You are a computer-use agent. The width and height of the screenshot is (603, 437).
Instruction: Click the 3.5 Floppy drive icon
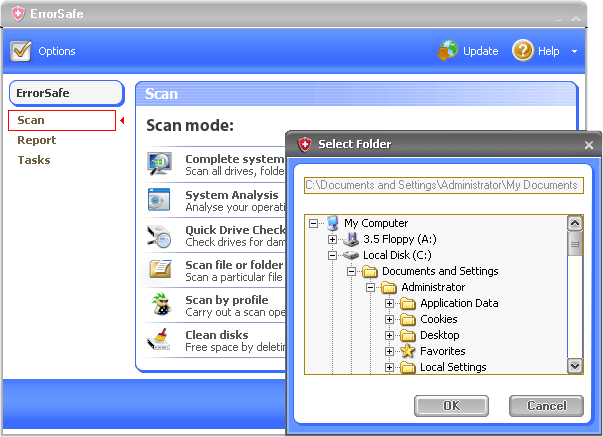point(351,239)
